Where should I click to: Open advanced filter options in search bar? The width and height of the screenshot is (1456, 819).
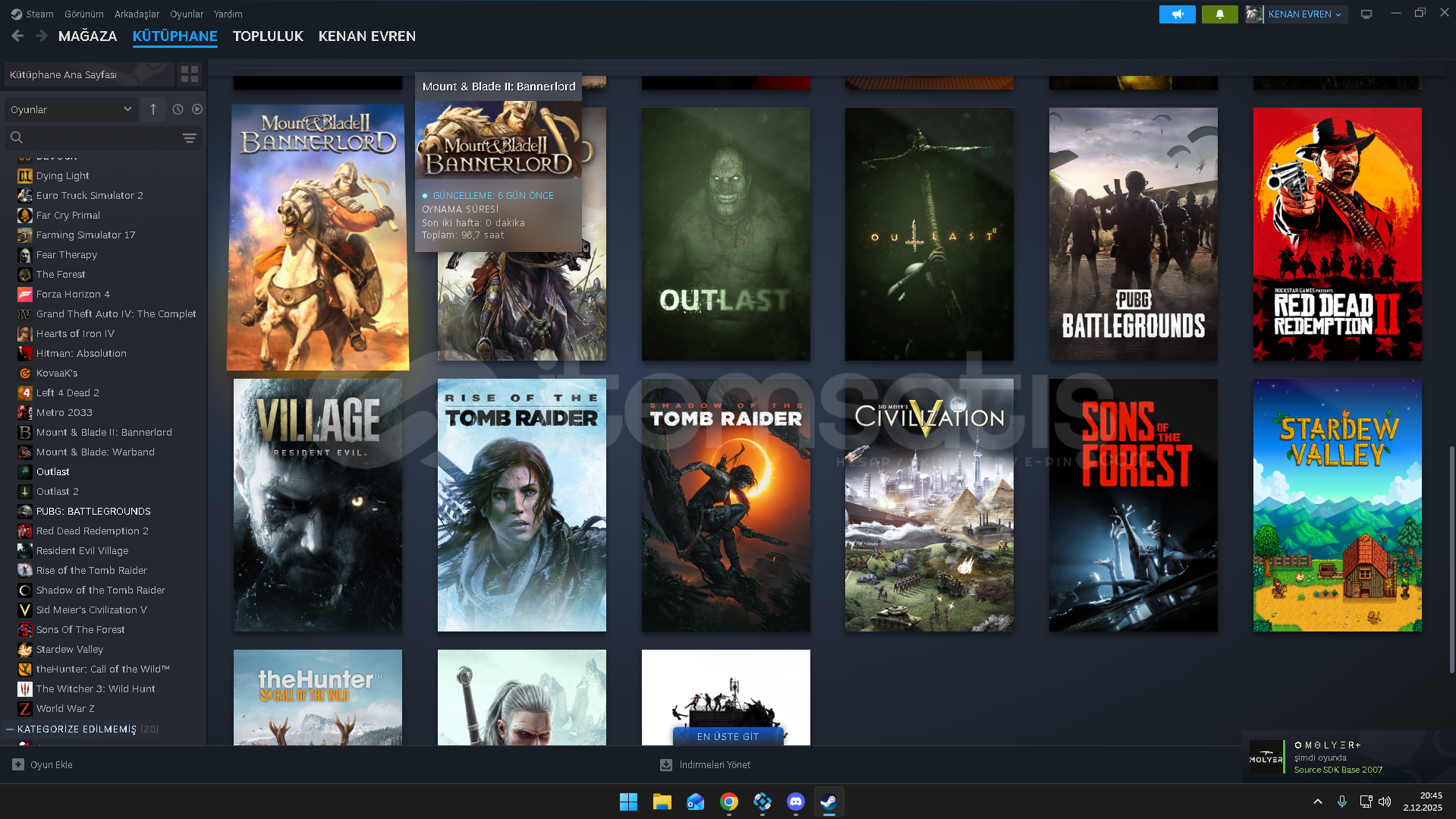[189, 138]
